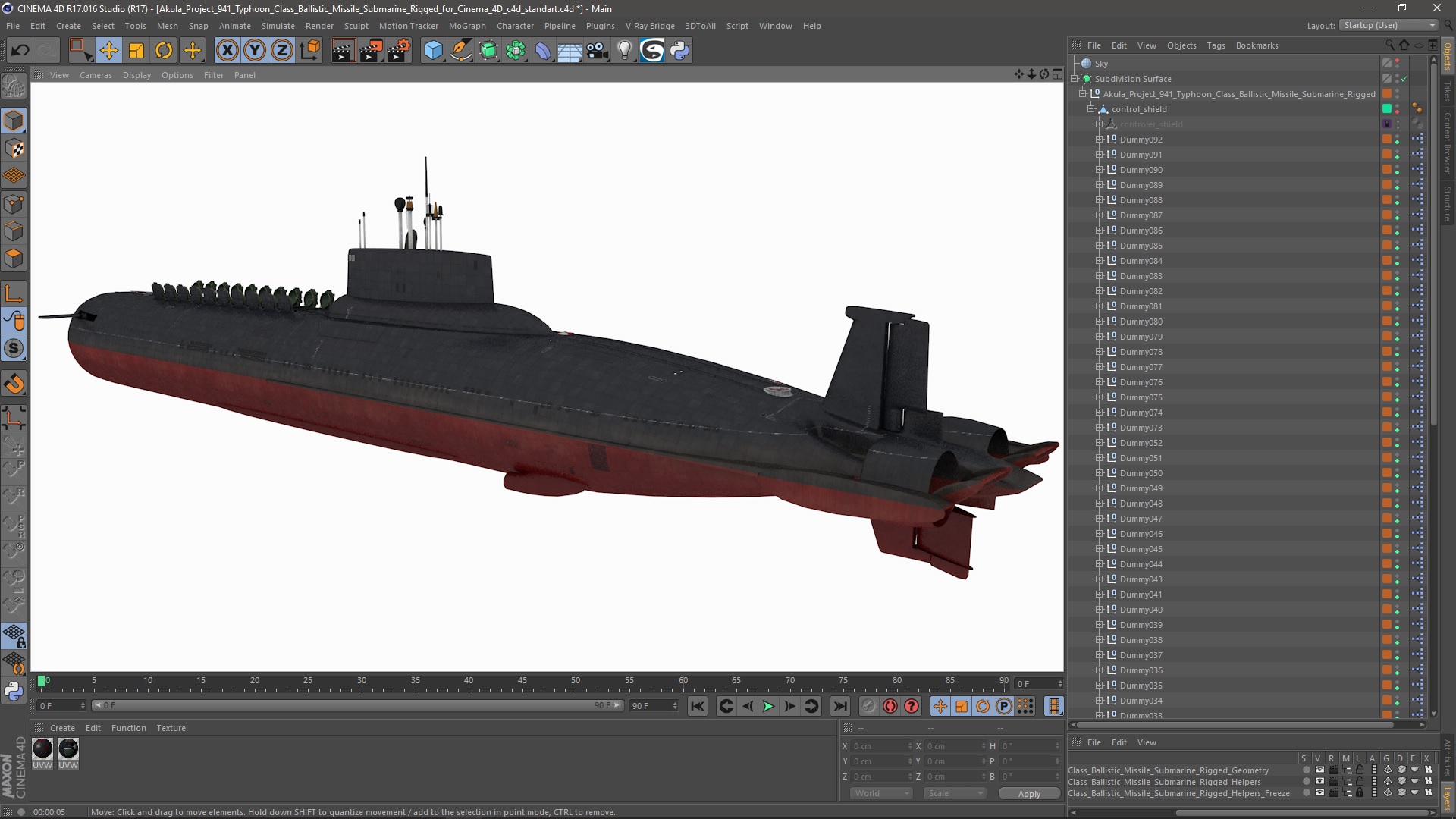Select the Scale tool
Screen dimensions: 1456x819
click(x=136, y=51)
